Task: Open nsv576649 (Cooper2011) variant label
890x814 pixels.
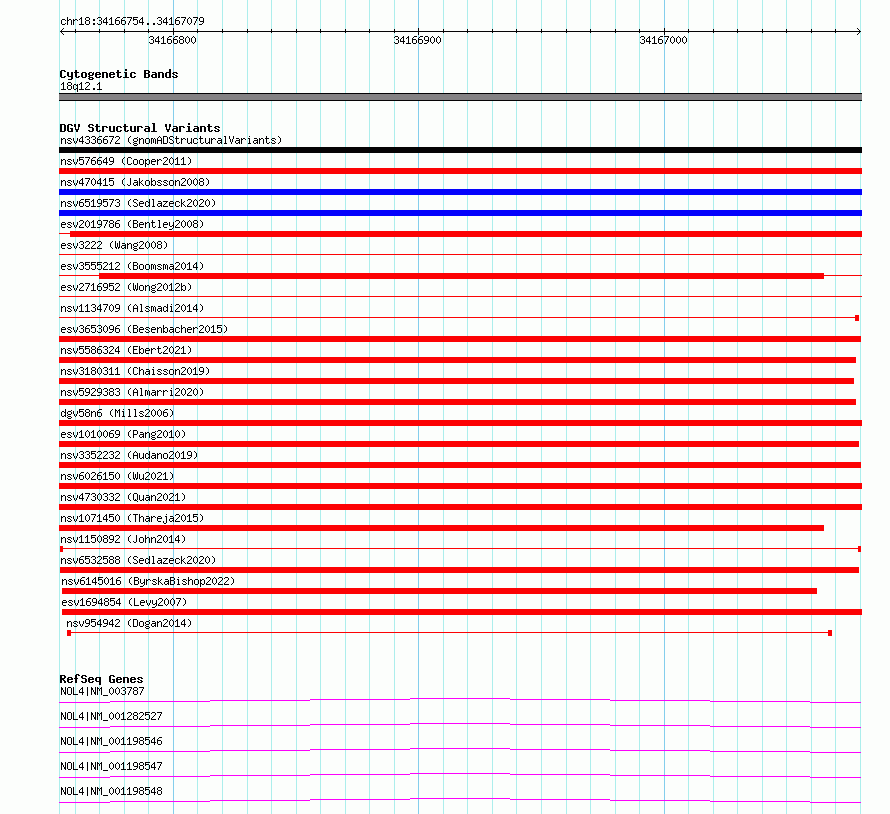Action: [126, 161]
